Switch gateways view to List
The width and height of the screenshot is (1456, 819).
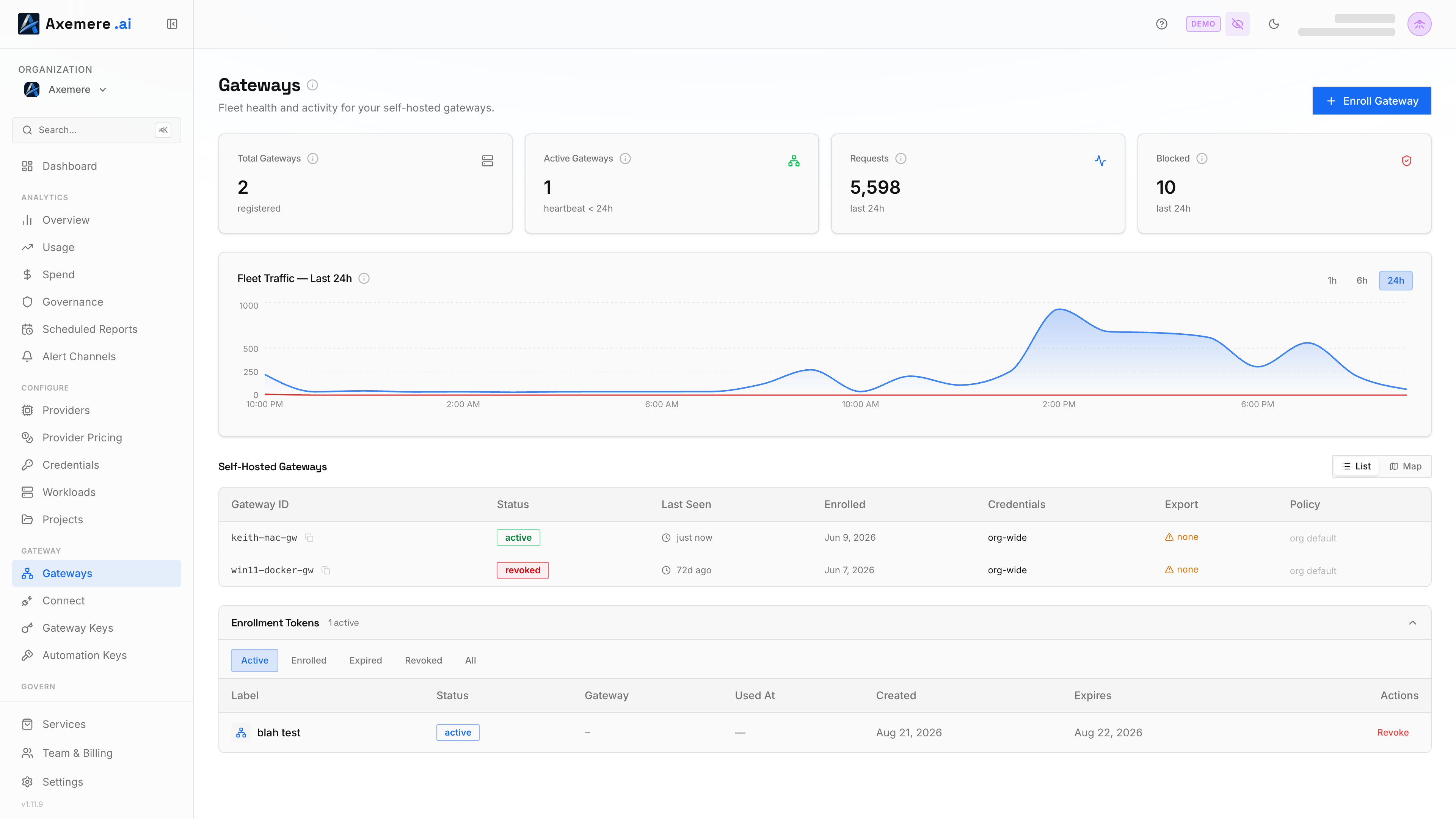click(1357, 466)
